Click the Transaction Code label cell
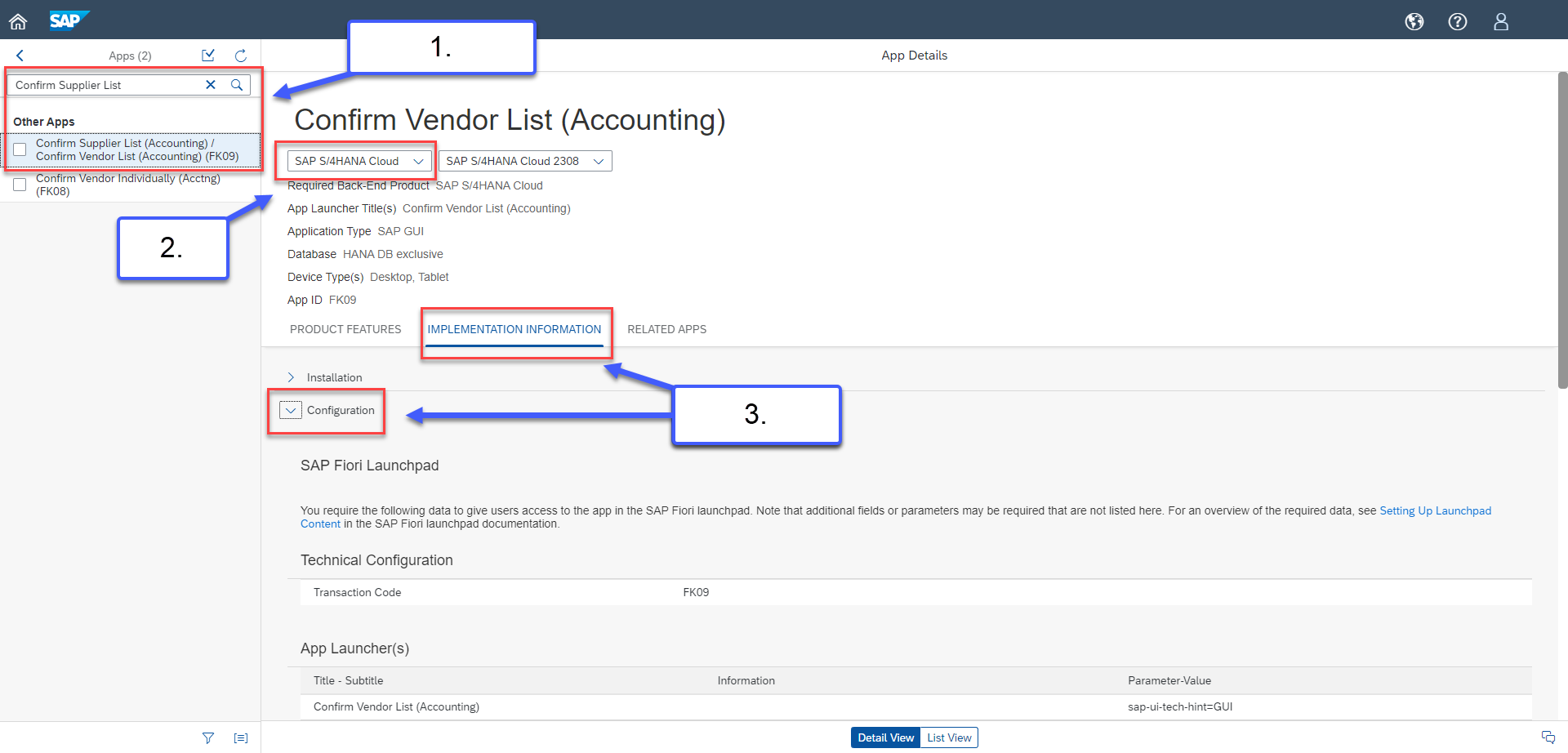 tap(357, 592)
